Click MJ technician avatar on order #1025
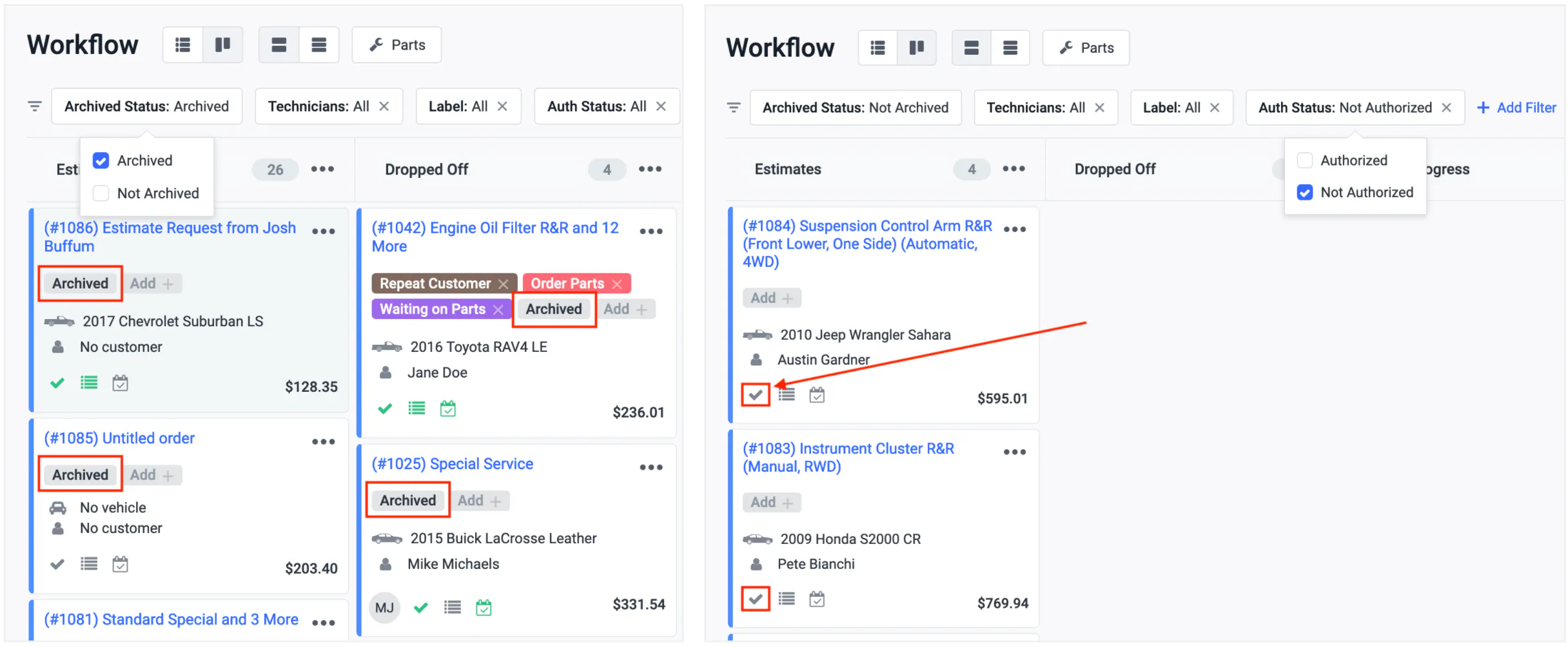Image resolution: width=1568 pixels, height=647 pixels. (x=385, y=608)
